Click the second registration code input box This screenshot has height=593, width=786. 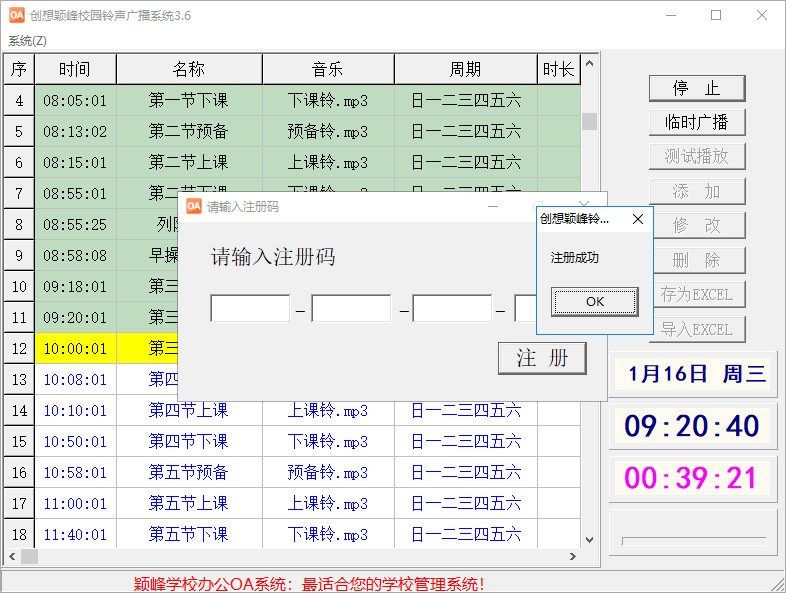(x=351, y=309)
